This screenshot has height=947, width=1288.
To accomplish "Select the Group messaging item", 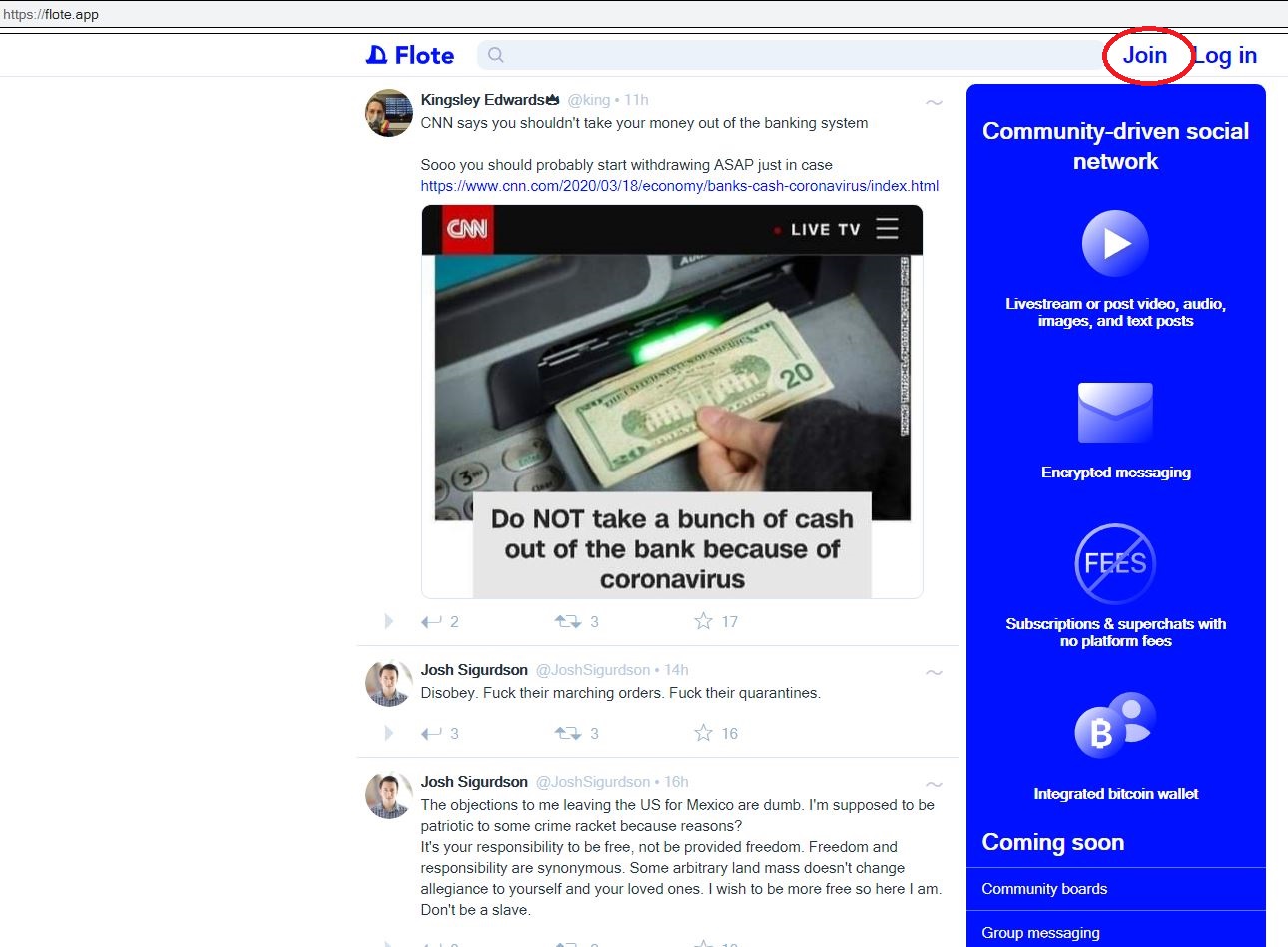I will [1116, 932].
